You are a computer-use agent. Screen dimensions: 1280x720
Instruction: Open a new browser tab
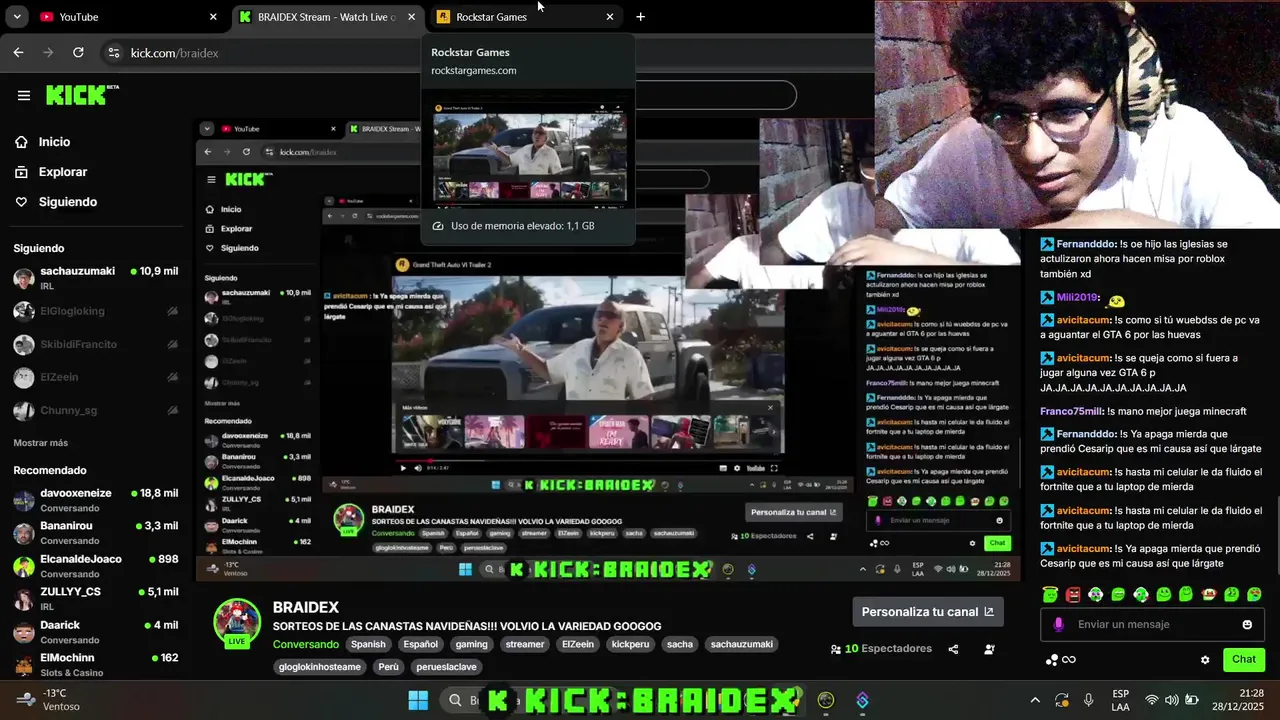click(640, 17)
